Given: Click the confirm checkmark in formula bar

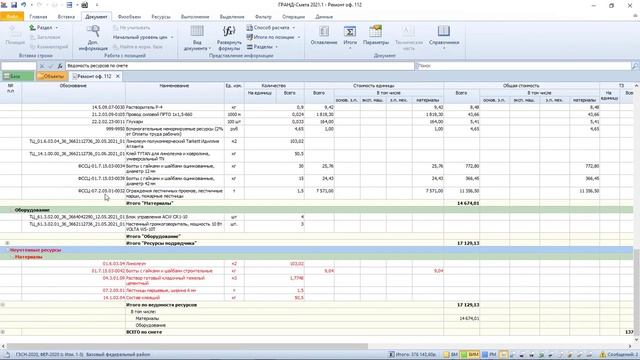Looking at the screenshot, I should point(51,66).
